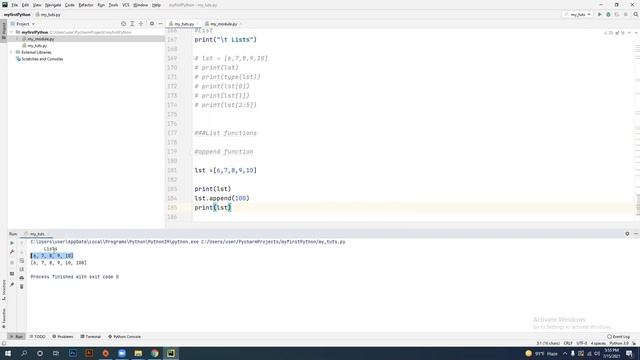Click myfirstPython breadcrumb in navigation bar

(17, 14)
